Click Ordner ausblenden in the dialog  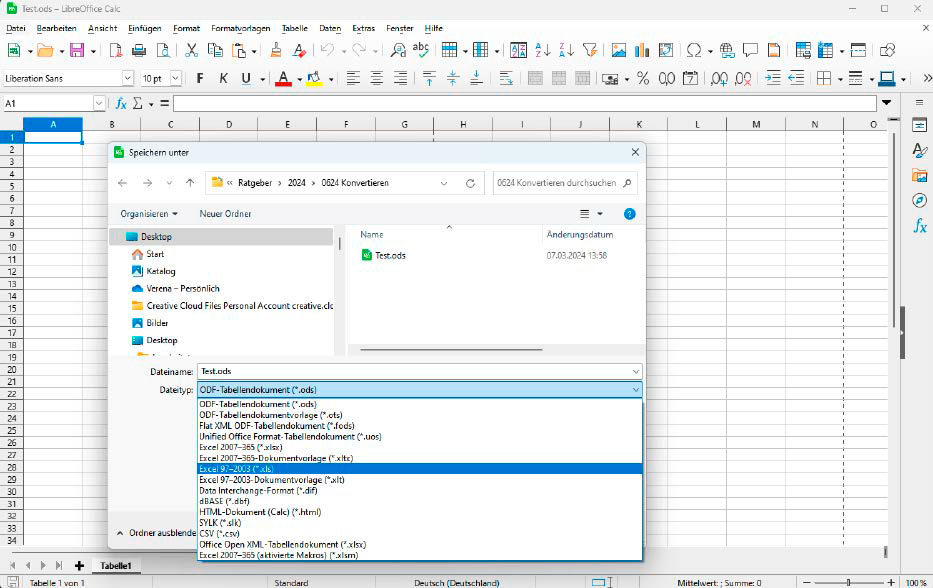(x=159, y=533)
